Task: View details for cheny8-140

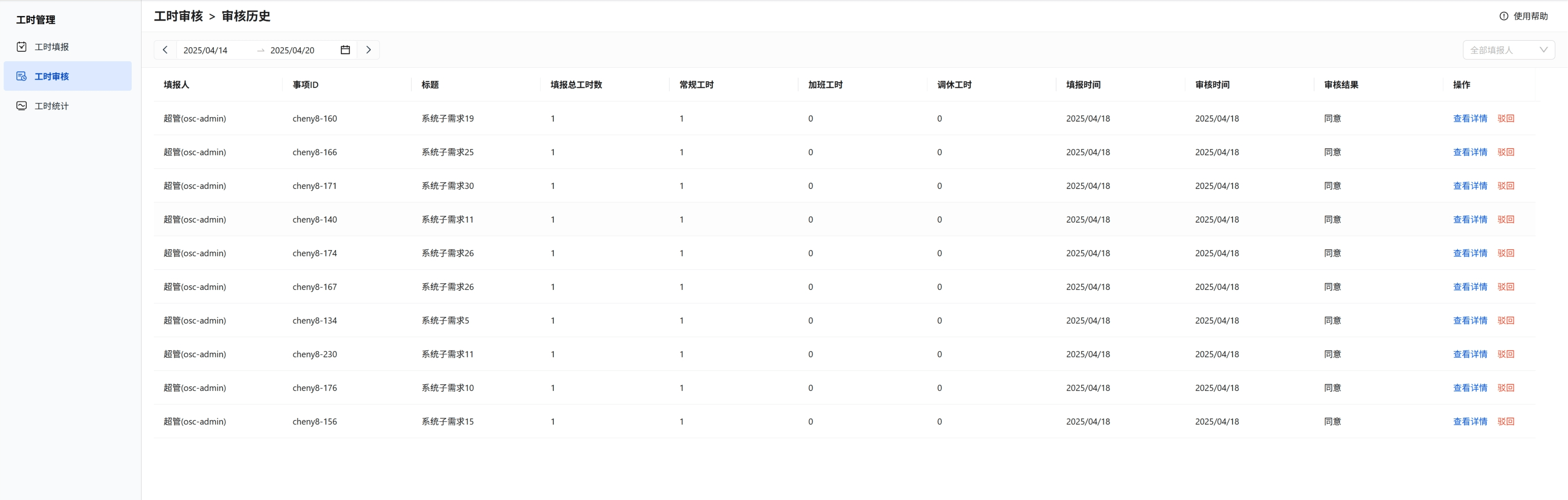Action: click(x=1470, y=219)
